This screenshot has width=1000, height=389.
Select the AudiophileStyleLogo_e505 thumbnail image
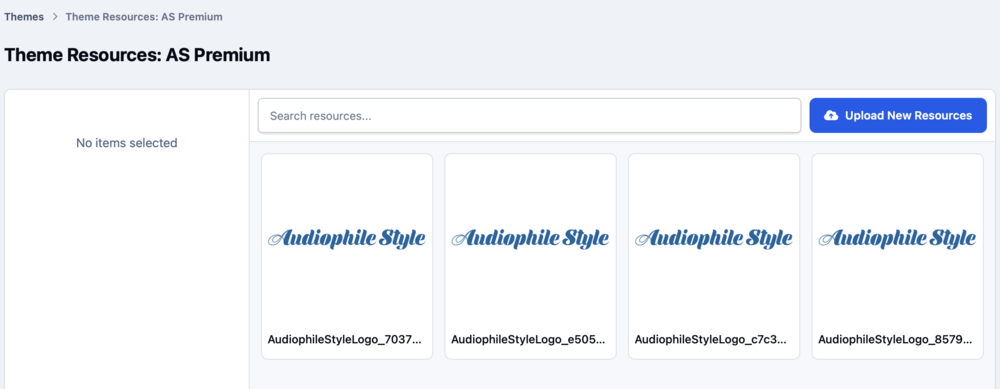tap(531, 239)
